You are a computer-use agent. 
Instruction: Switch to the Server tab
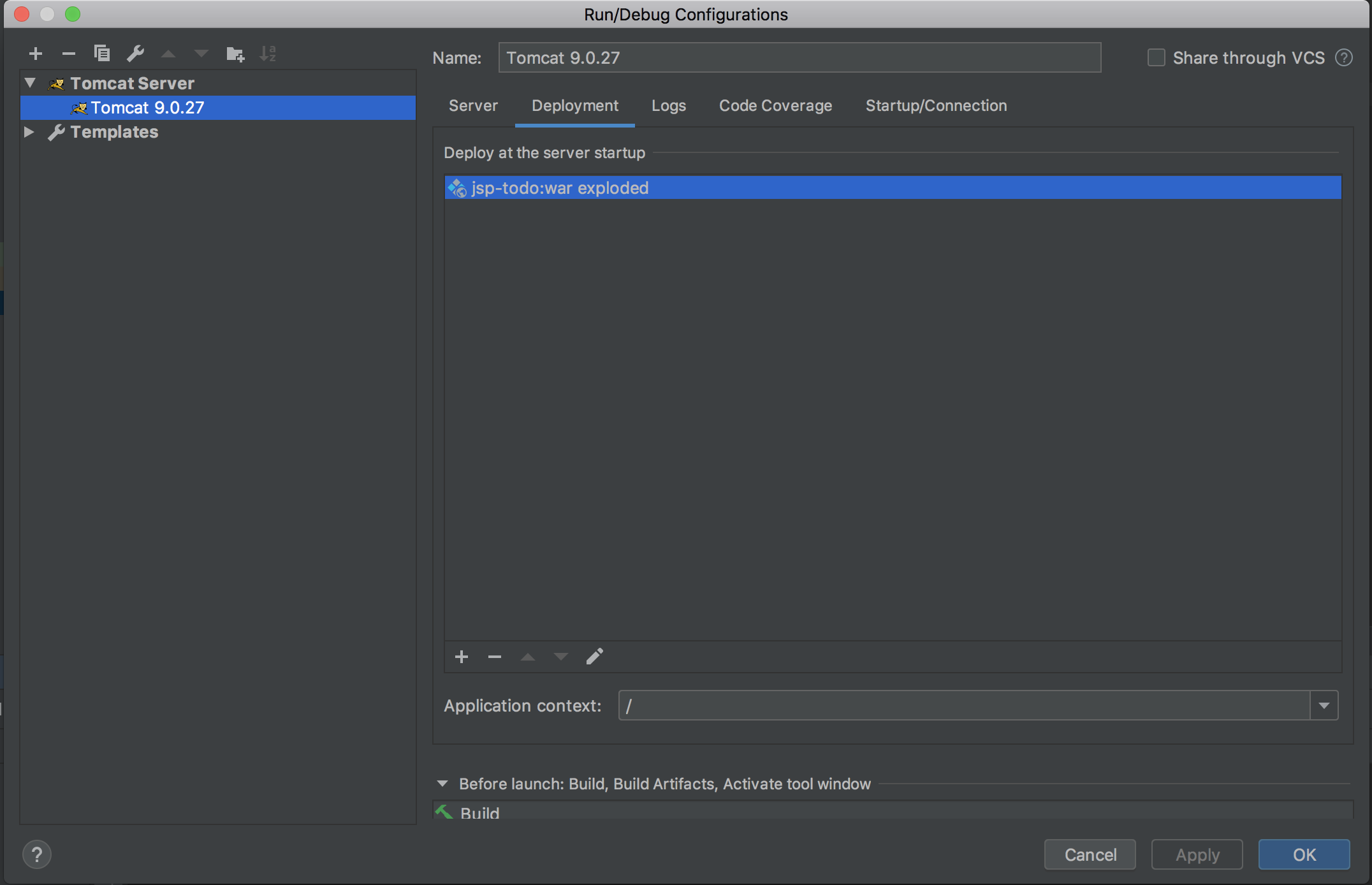coord(473,106)
